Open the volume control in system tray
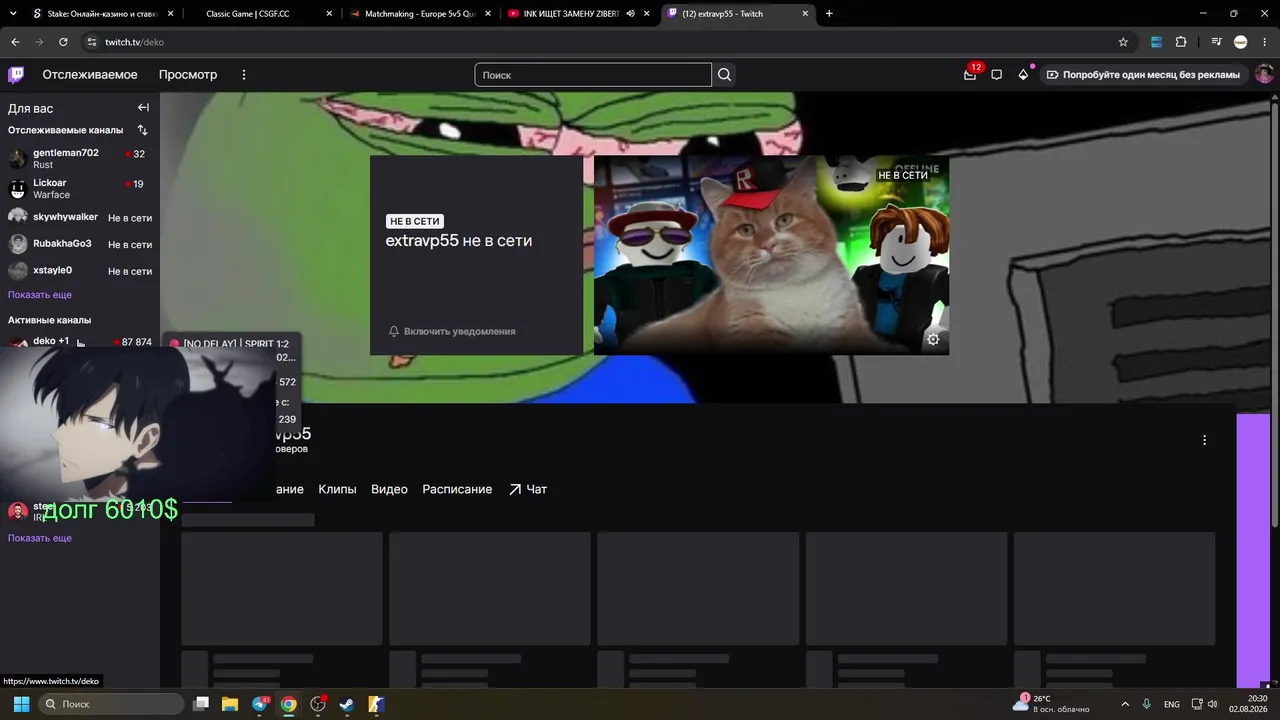This screenshot has height=720, width=1280. 1212,704
